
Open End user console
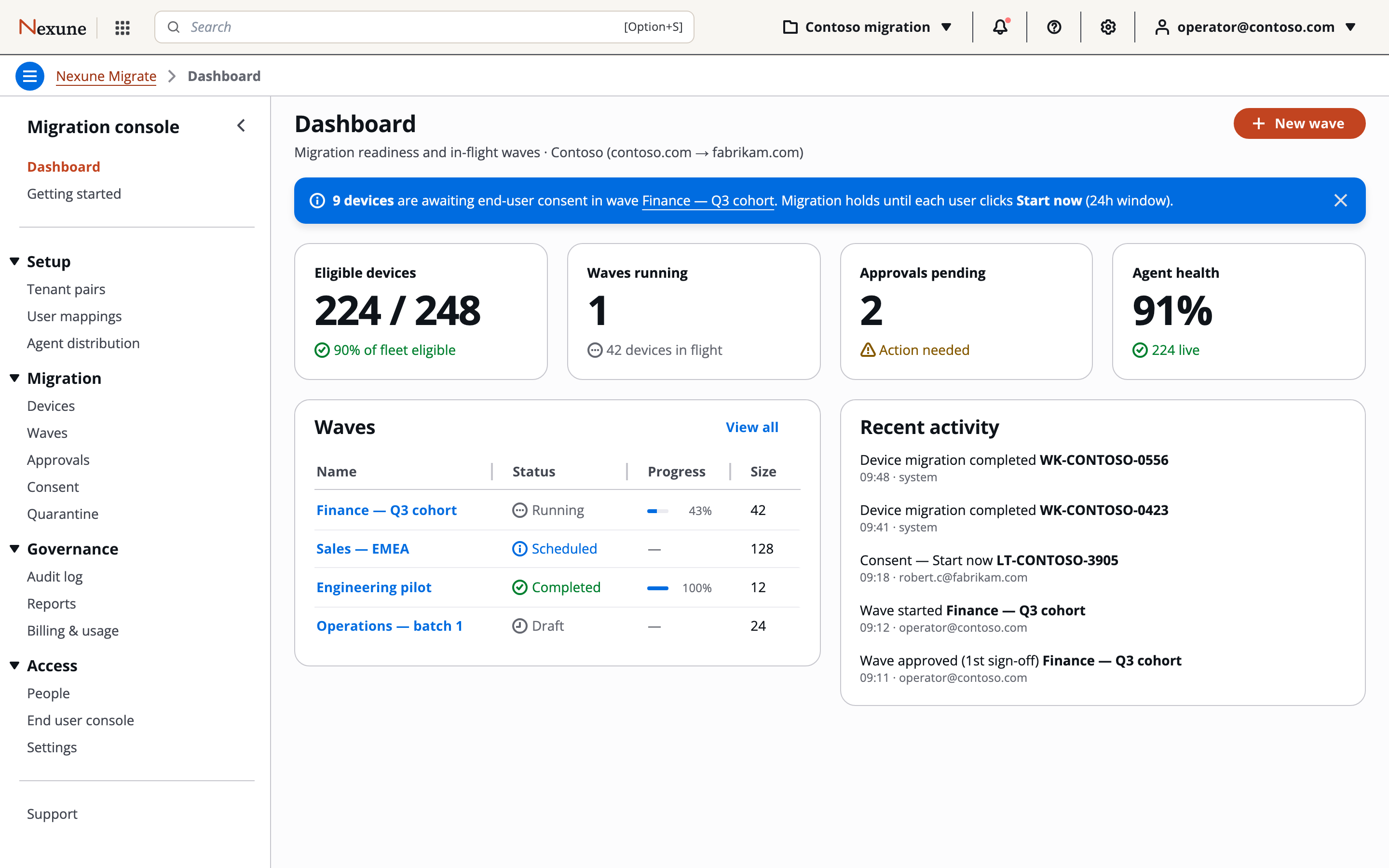[x=81, y=720]
